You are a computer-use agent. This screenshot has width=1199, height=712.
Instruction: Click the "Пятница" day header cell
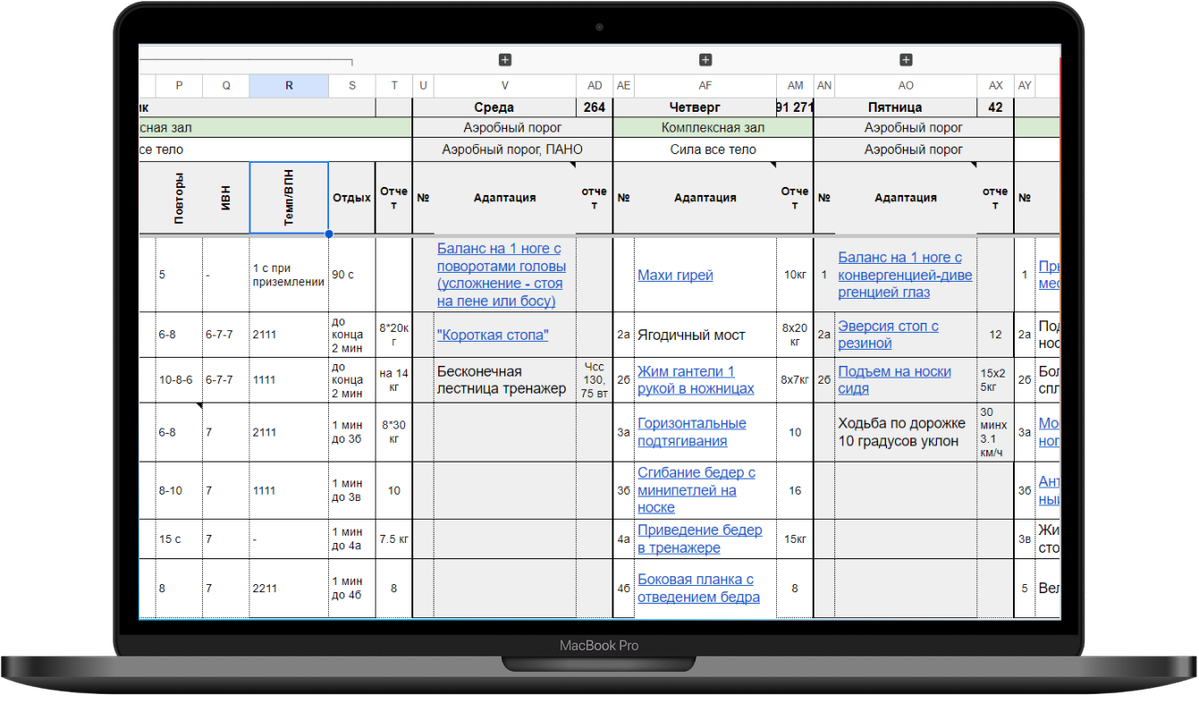[x=895, y=107]
